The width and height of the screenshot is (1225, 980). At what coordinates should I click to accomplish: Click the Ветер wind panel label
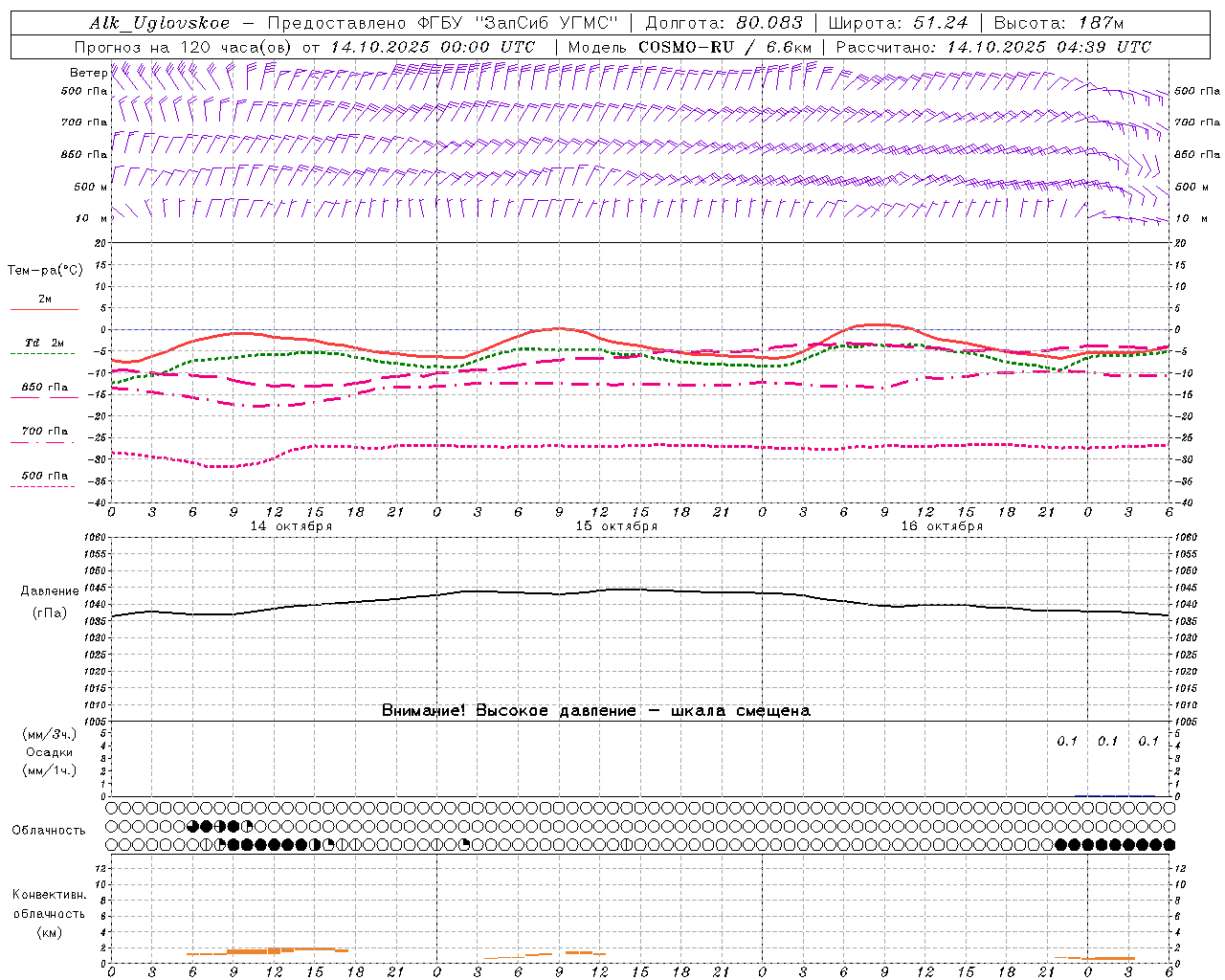[88, 73]
